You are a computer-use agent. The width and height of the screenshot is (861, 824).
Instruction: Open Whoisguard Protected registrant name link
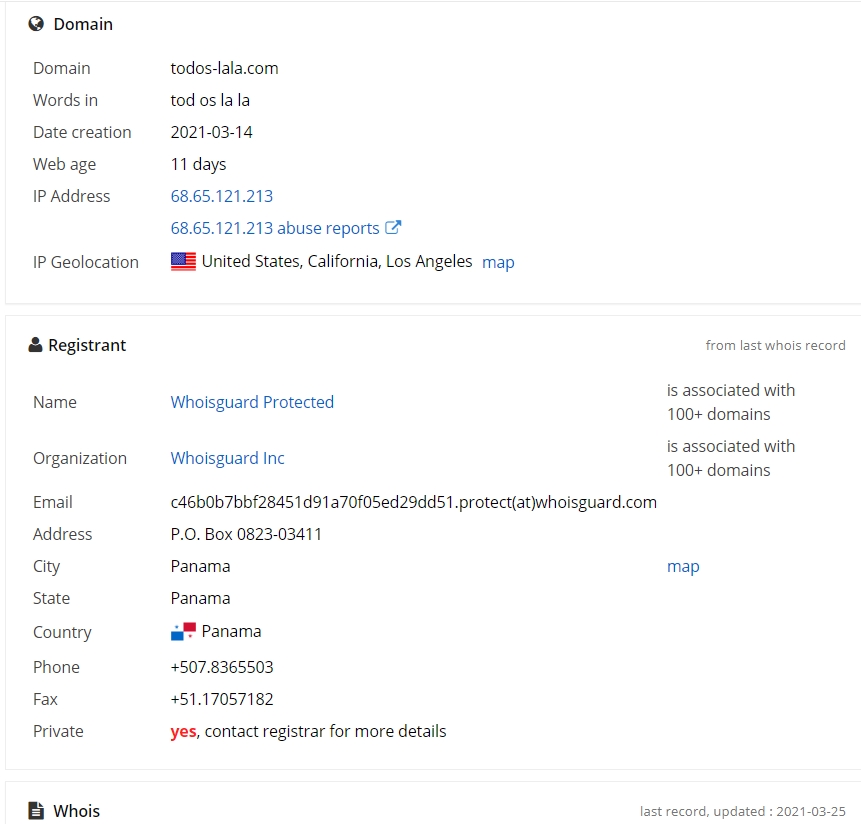pyautogui.click(x=252, y=402)
